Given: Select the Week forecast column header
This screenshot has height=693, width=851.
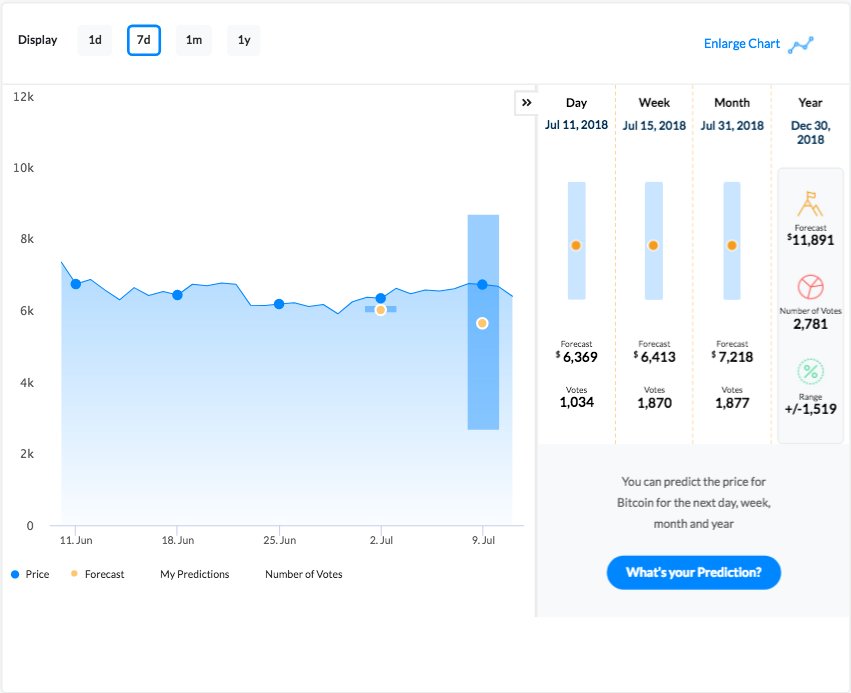Looking at the screenshot, I should coord(654,103).
